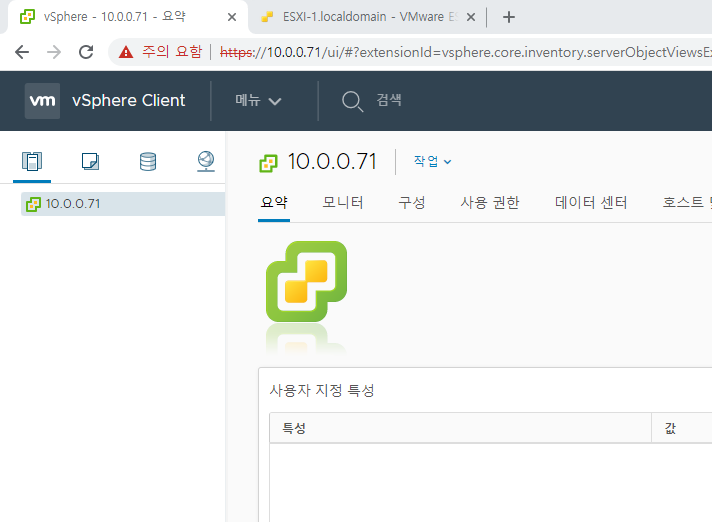Click the 검색 search field
Screen dimensions: 712x522
389,100
